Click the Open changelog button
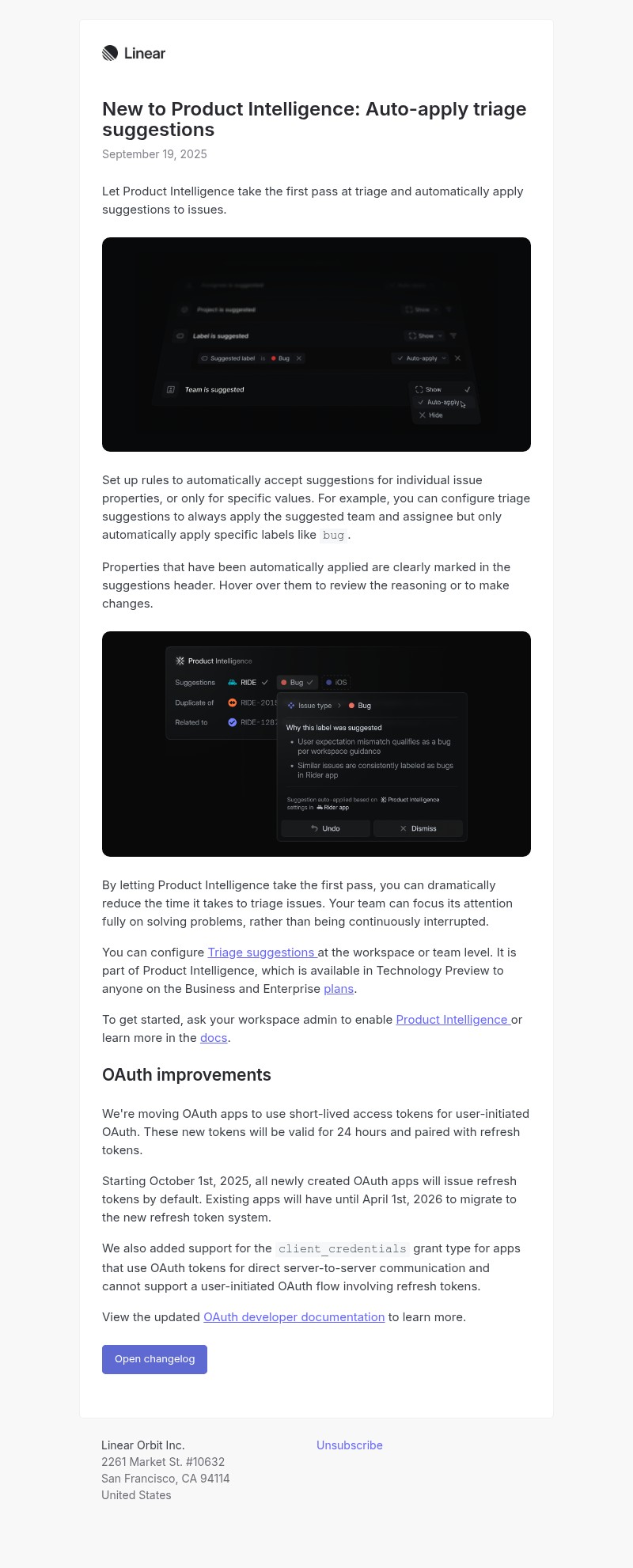This screenshot has width=633, height=1568. (x=154, y=1359)
